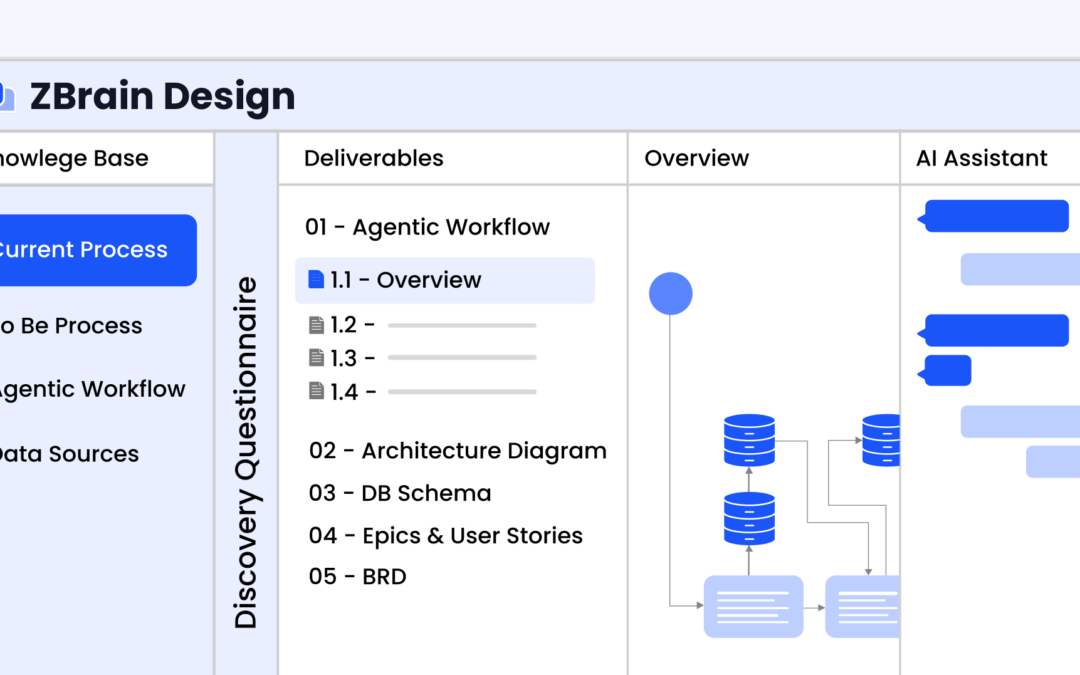Image resolution: width=1080 pixels, height=675 pixels.
Task: Open the Discovery Questionnaire vertical tab
Action: pyautogui.click(x=246, y=453)
